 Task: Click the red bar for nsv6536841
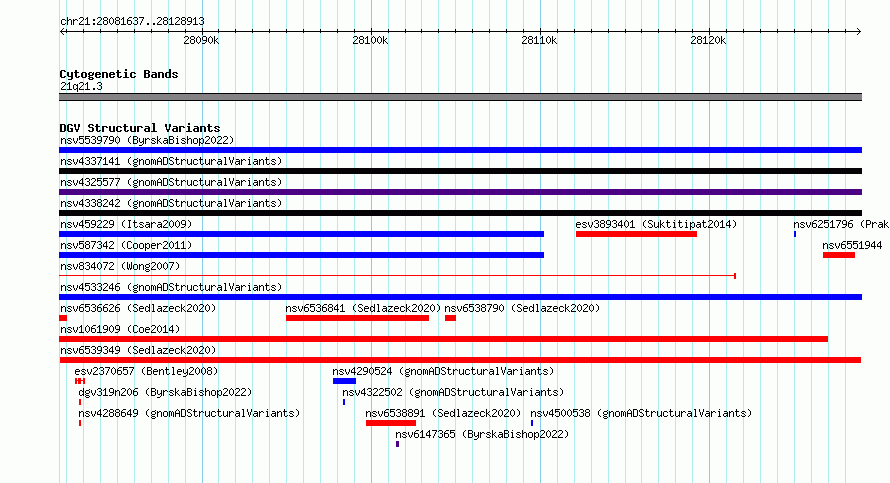(357, 318)
